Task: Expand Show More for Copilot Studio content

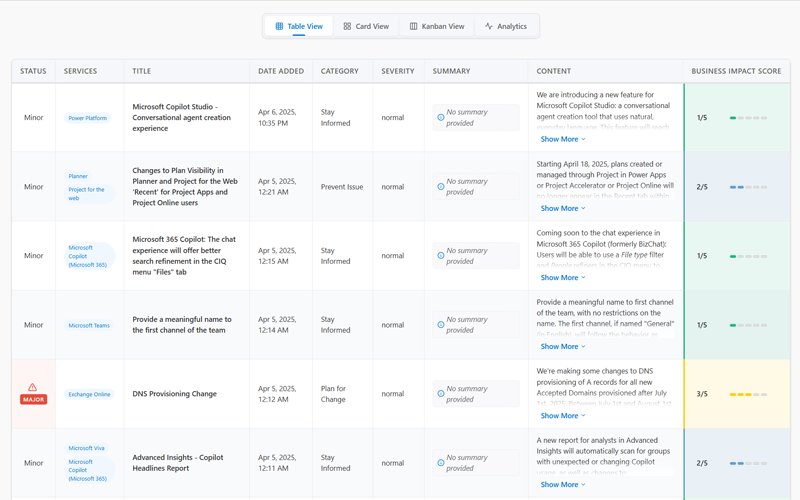Action: [563, 139]
